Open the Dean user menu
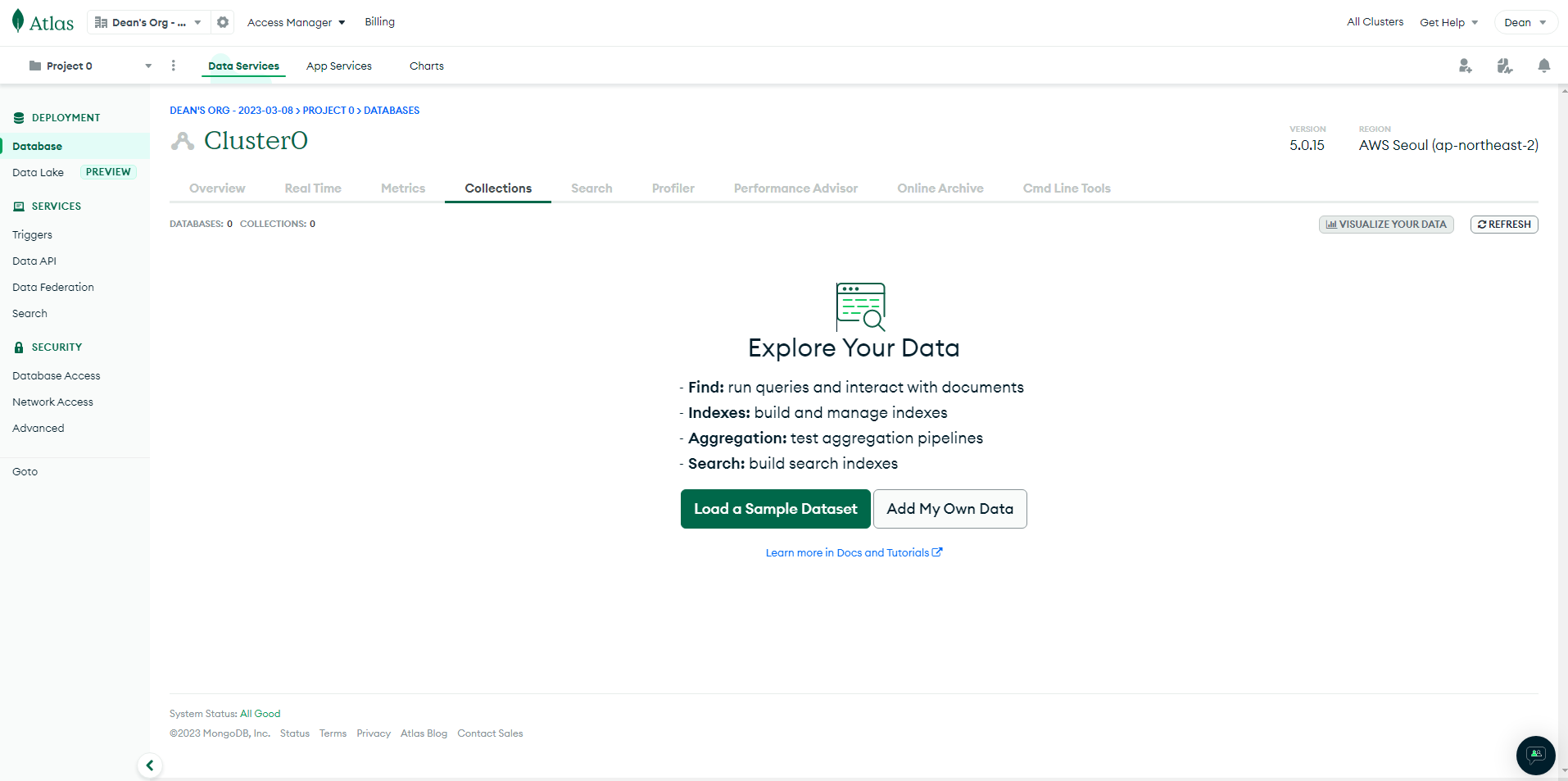The width and height of the screenshot is (1568, 781). tap(1525, 22)
